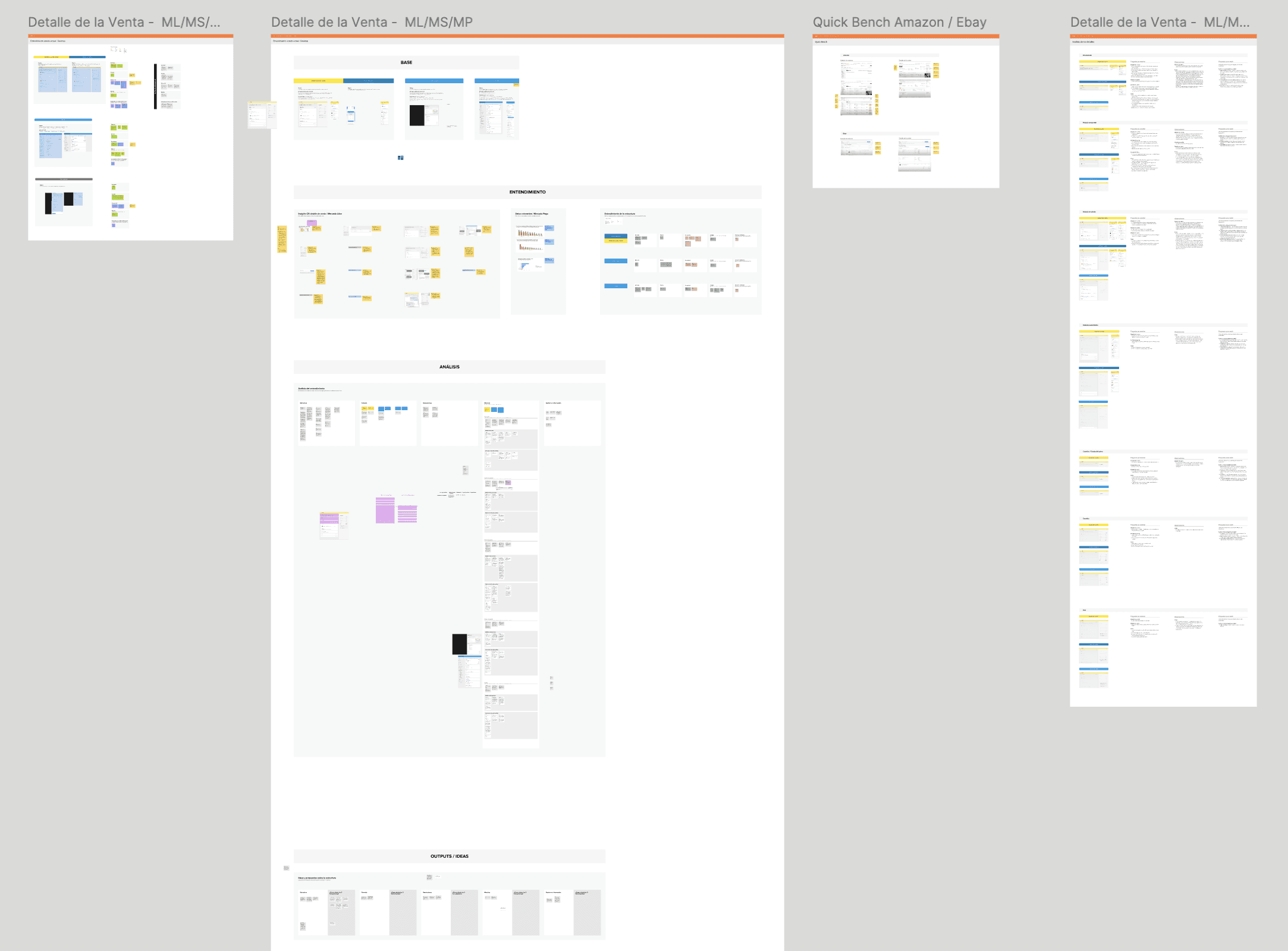Click the ENTENDIMIENTO section header
1288x951 pixels.
click(527, 192)
